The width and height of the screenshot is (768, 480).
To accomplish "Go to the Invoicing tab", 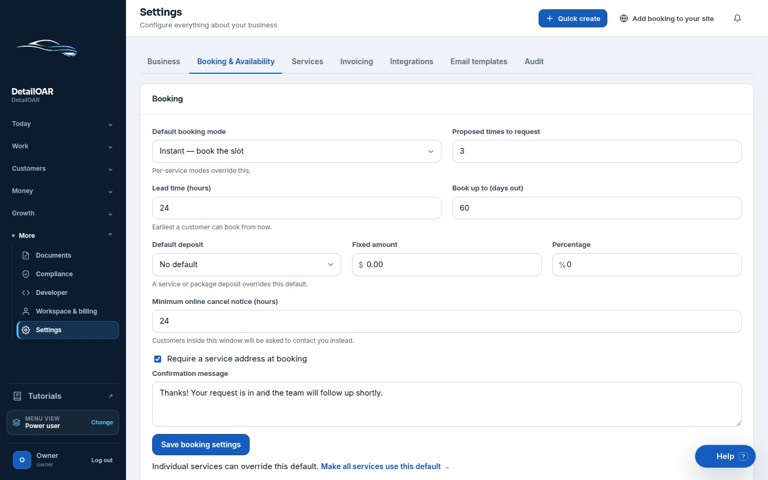I will (357, 62).
